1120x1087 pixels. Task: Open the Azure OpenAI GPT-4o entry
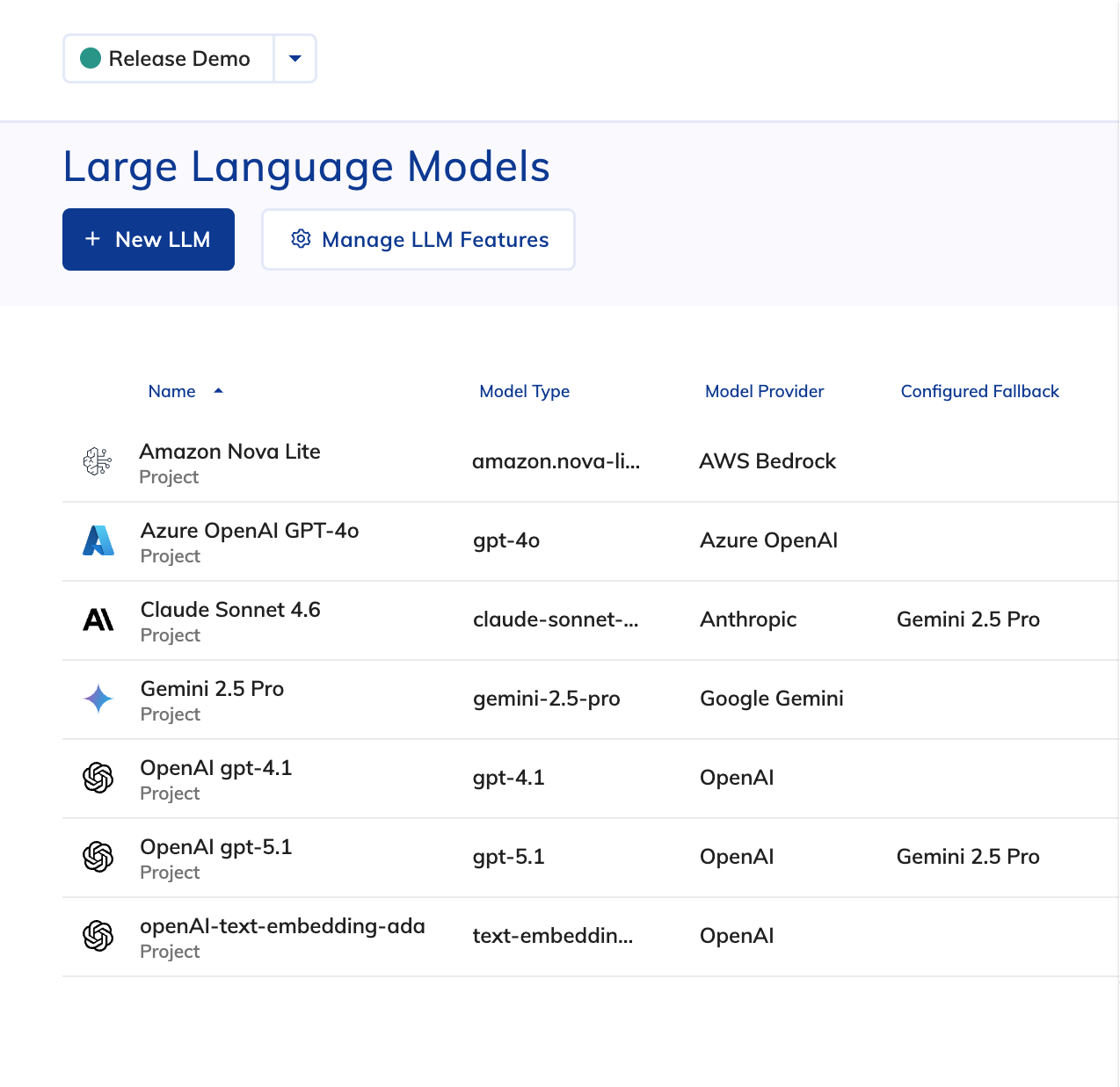[x=250, y=531]
